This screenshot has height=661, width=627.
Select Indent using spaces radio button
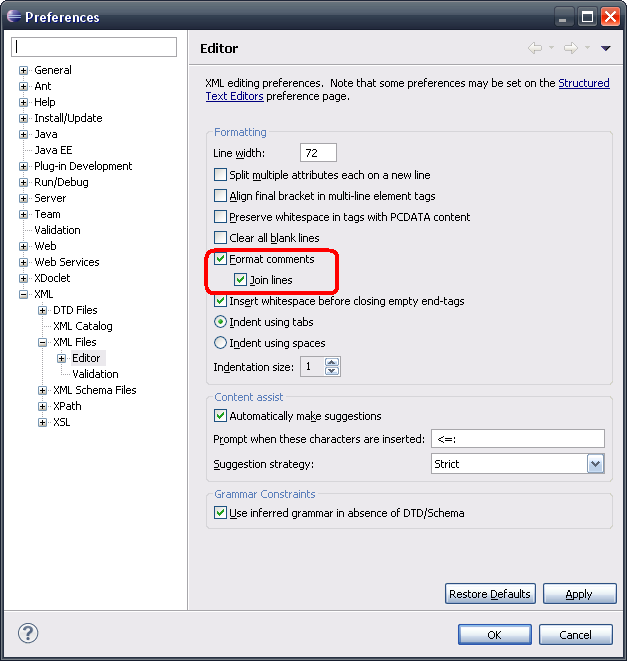(220, 343)
